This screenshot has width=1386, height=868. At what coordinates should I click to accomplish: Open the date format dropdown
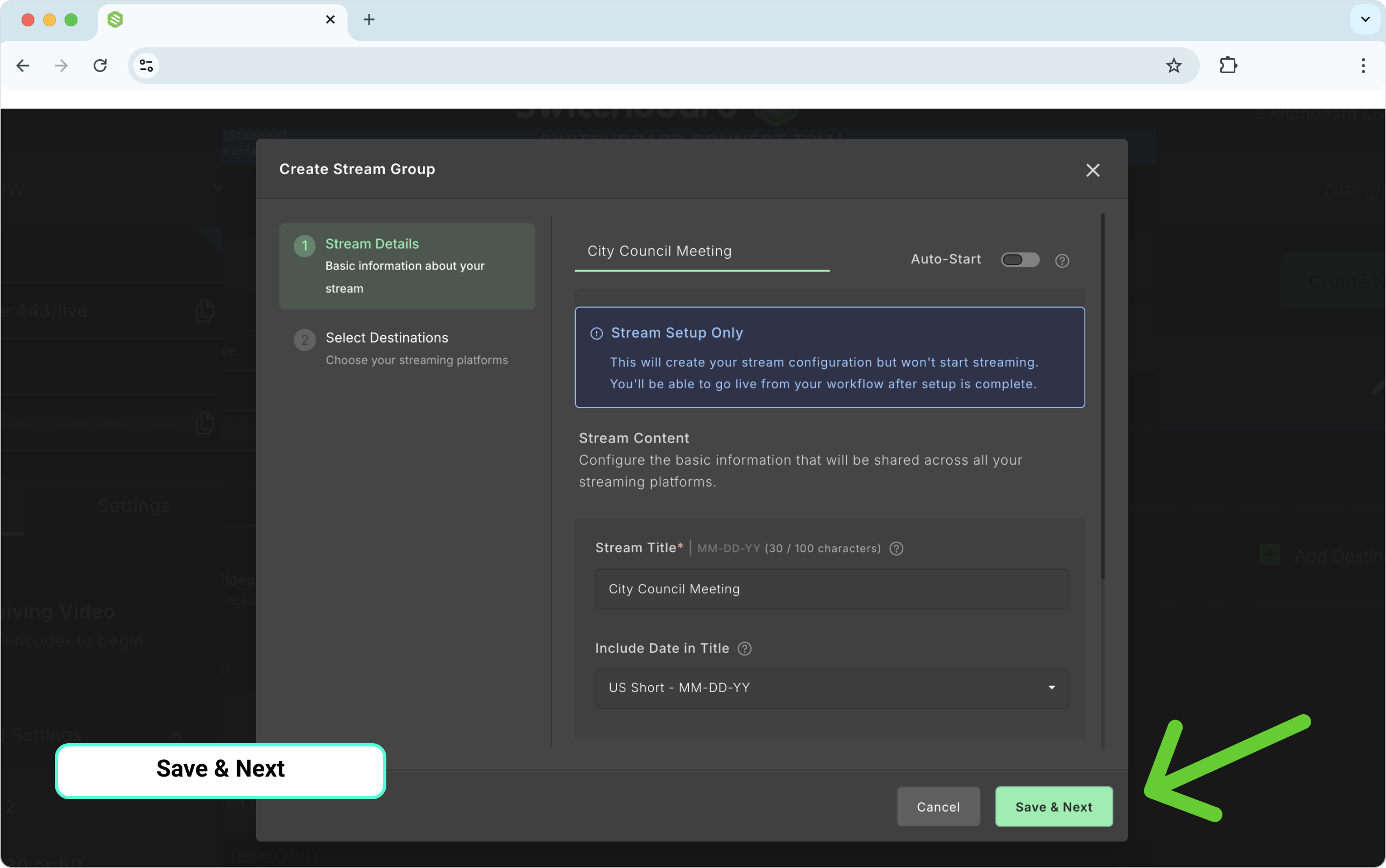[x=831, y=688]
